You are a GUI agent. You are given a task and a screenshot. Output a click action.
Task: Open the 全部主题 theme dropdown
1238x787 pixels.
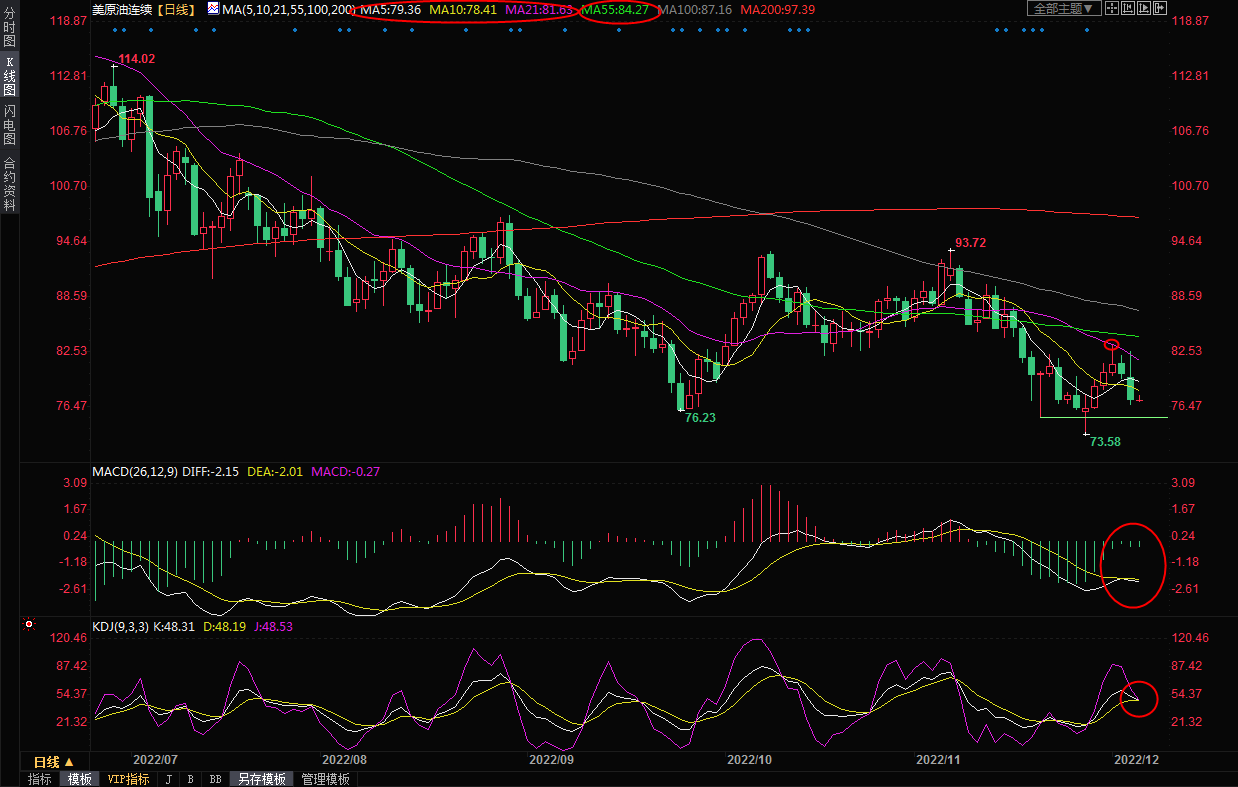[x=1065, y=8]
